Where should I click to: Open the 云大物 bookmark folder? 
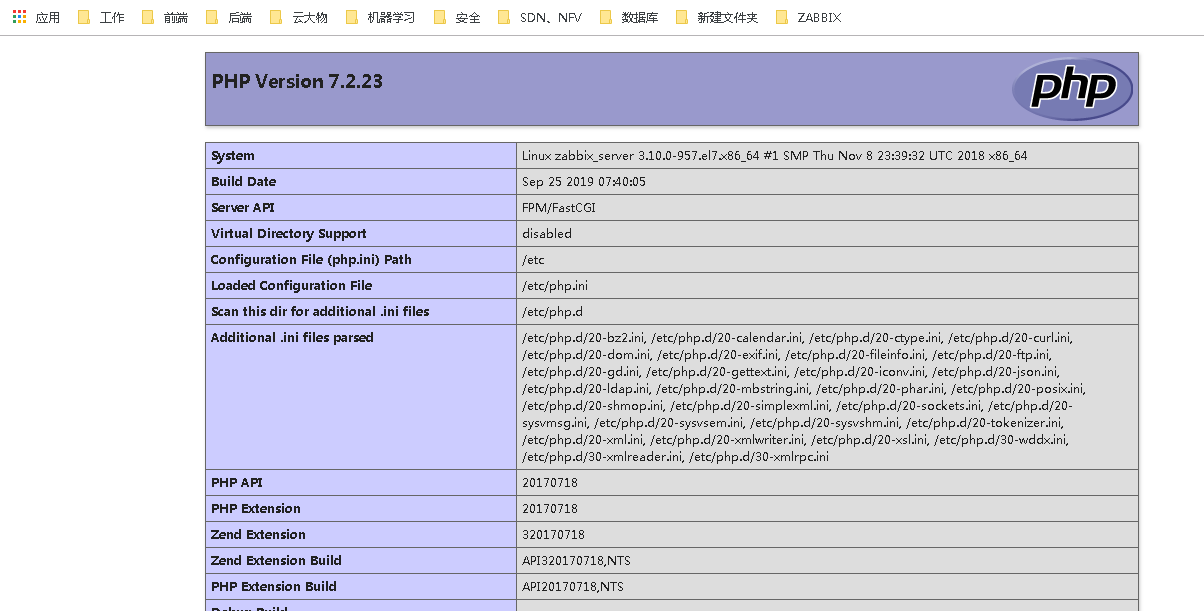[x=299, y=17]
